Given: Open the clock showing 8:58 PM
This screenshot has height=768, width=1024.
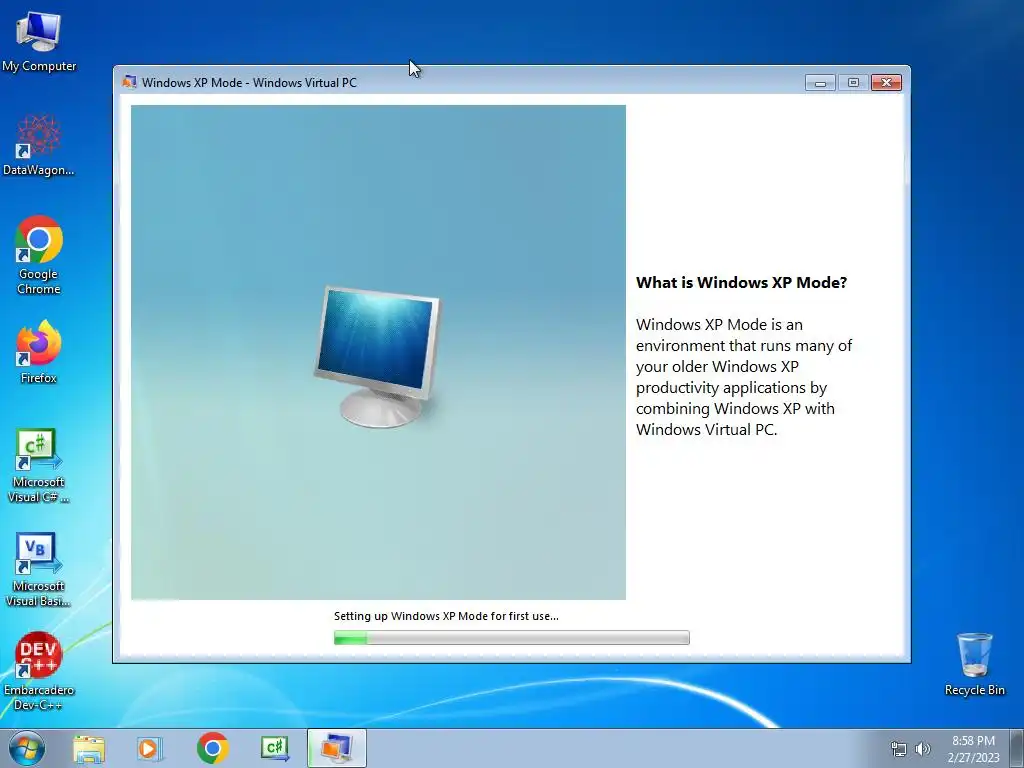Looking at the screenshot, I should (973, 748).
